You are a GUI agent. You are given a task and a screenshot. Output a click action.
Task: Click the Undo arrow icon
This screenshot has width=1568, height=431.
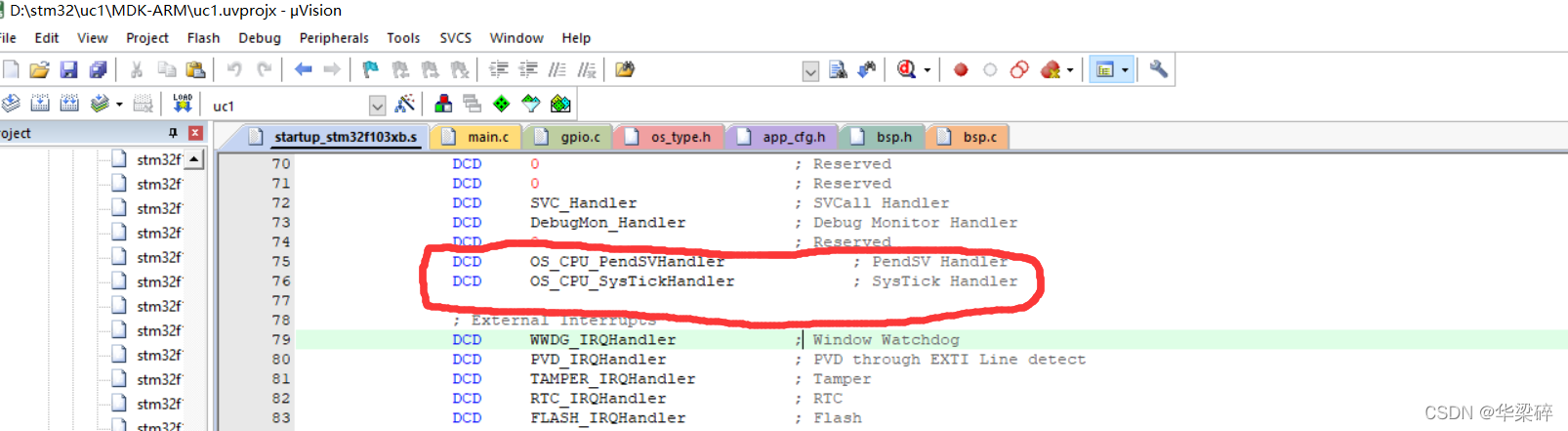coord(234,69)
